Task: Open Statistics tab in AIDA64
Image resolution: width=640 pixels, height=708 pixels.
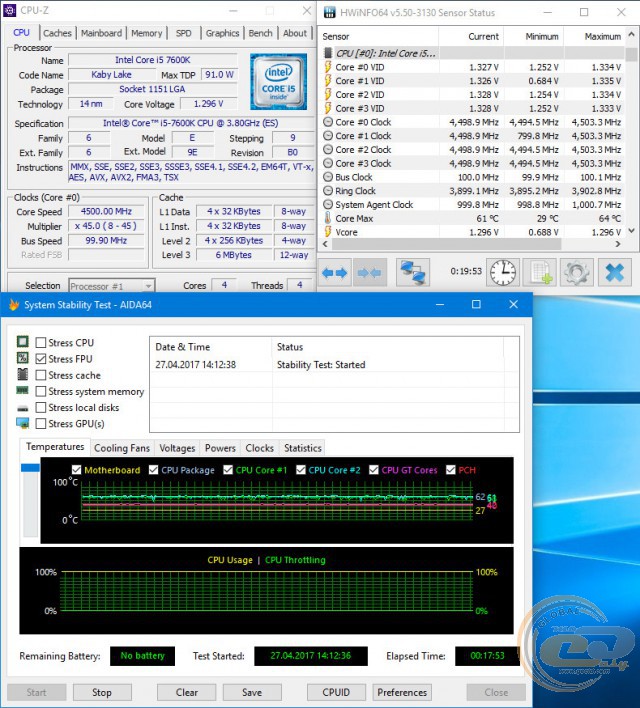Action: click(x=303, y=448)
